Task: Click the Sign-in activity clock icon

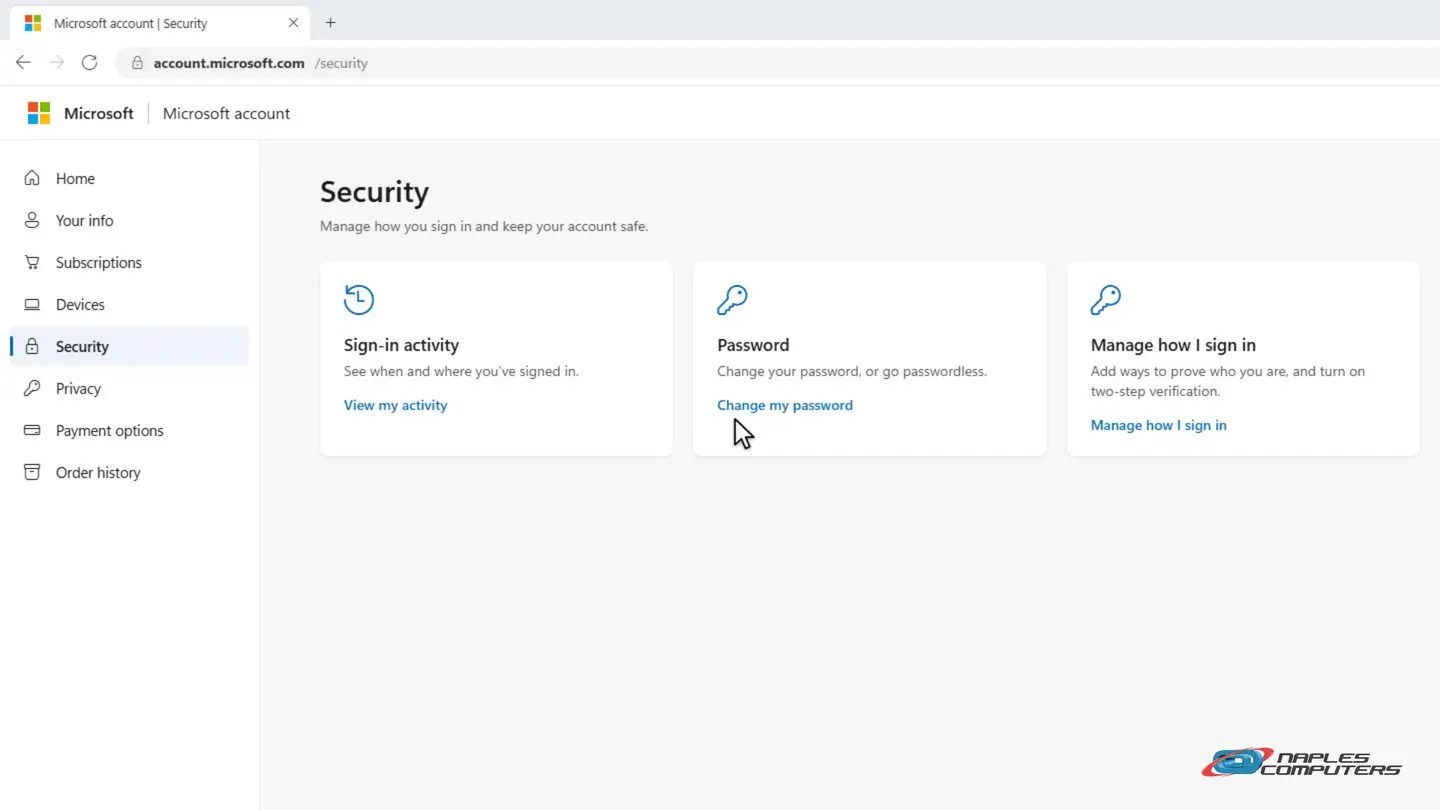Action: 358,299
